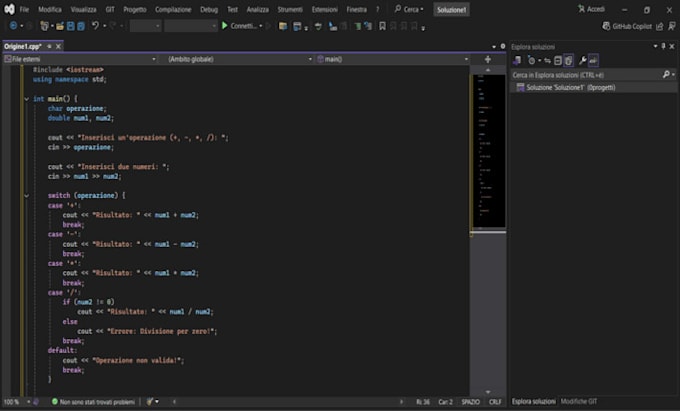Click the Save All double disk icon
The image size is (680, 411).
81,26
